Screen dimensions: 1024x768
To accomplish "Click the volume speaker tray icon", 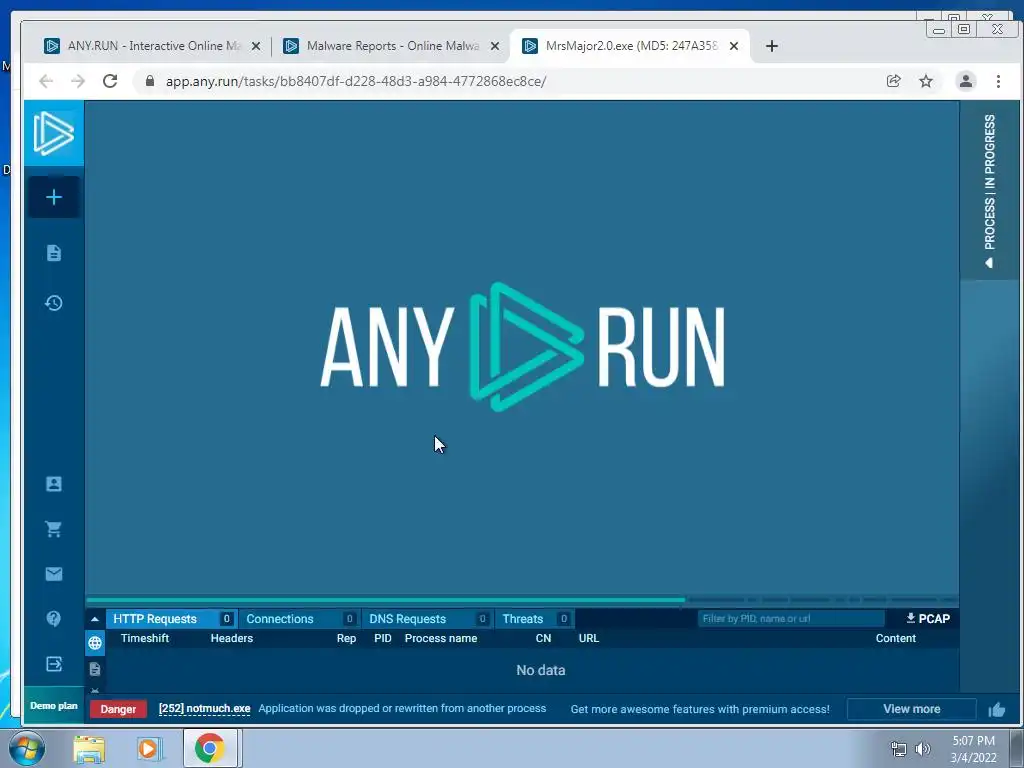I will pyautogui.click(x=923, y=749).
